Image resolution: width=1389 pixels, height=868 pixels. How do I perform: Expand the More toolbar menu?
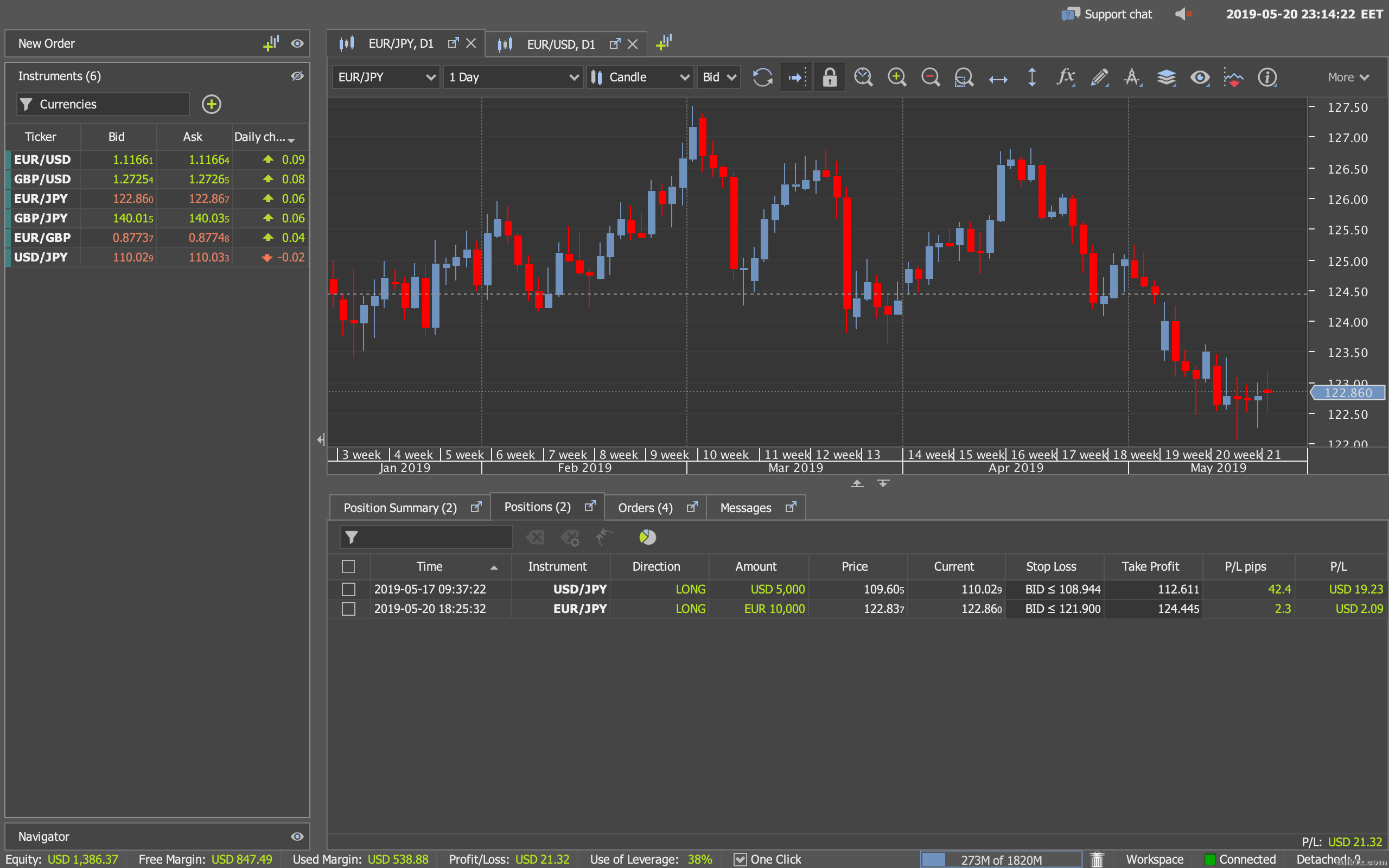1348,77
